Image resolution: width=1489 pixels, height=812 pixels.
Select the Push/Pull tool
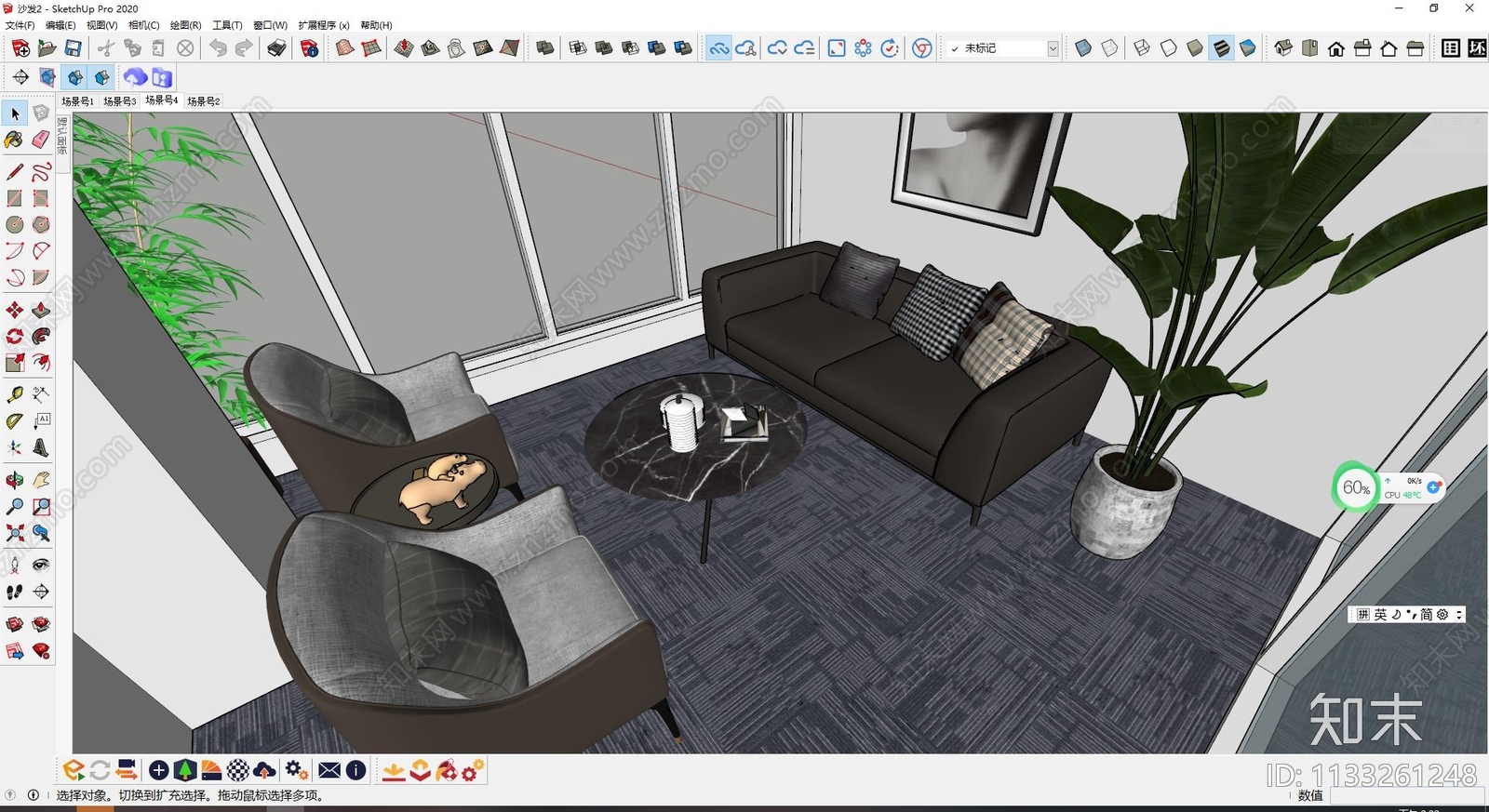click(41, 310)
